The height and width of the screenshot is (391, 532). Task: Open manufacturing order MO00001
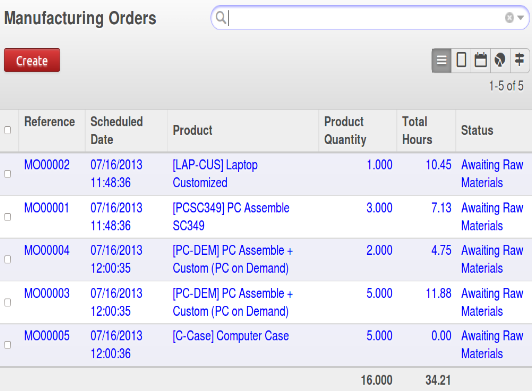point(46,208)
